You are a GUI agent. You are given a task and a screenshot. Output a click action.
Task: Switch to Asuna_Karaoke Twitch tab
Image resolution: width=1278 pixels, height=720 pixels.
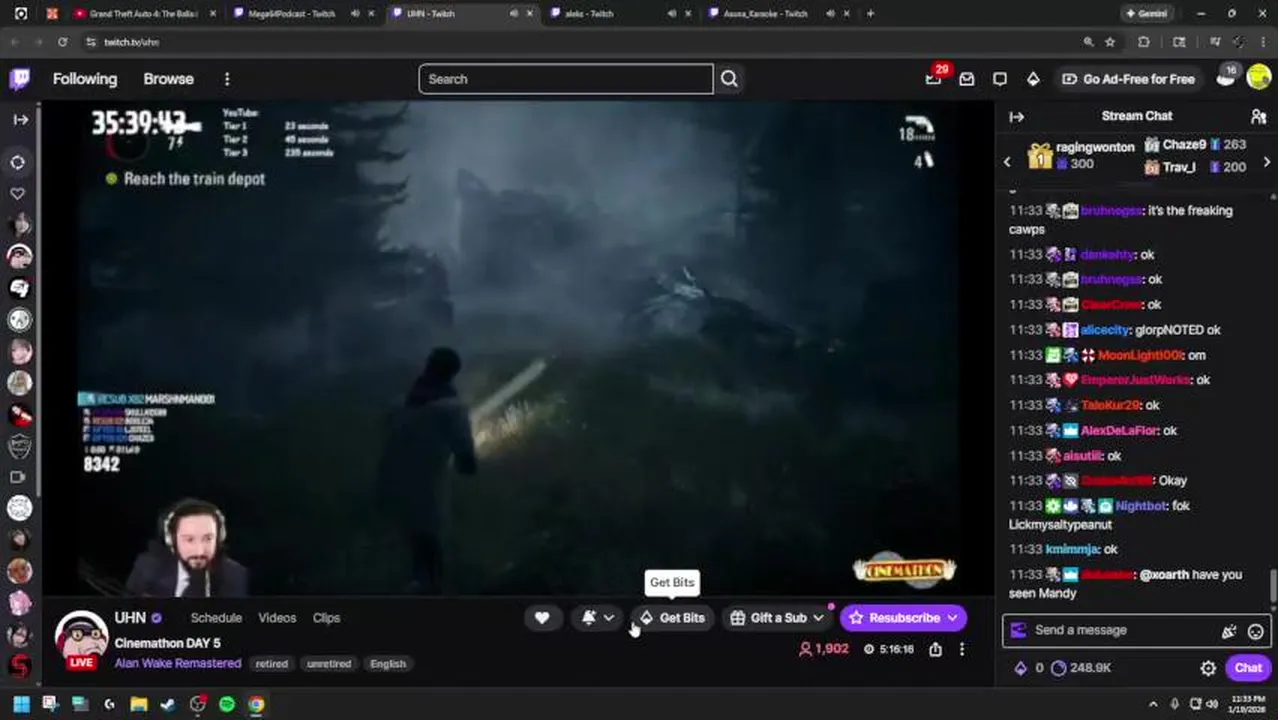coord(765,14)
